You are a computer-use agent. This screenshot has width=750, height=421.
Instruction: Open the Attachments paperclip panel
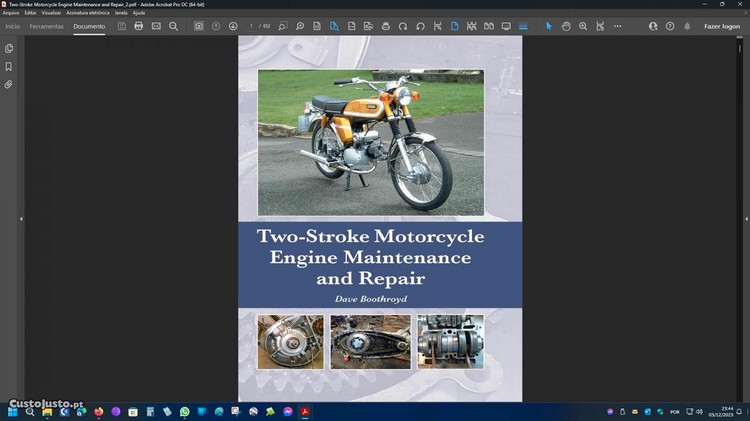point(9,85)
